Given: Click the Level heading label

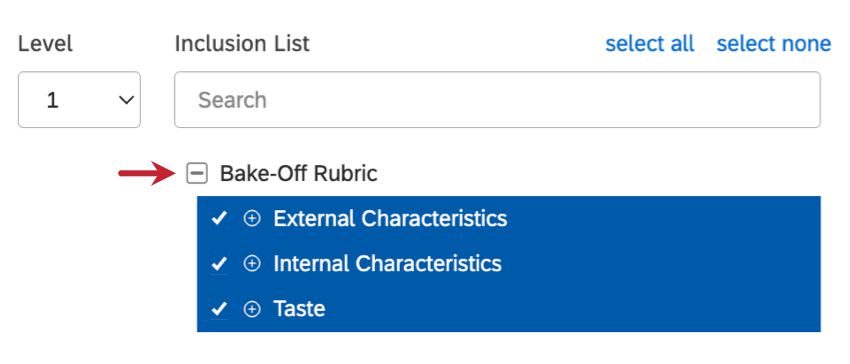Looking at the screenshot, I should [45, 43].
